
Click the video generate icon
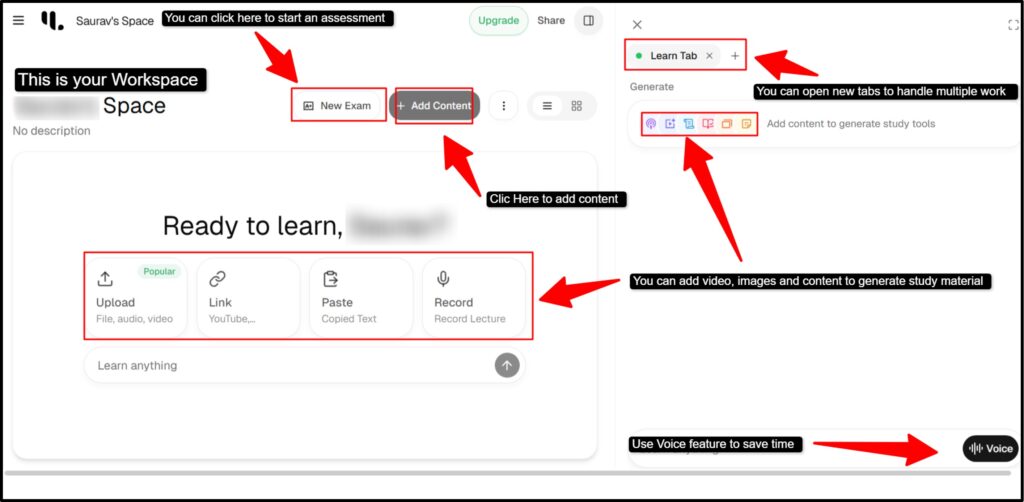pos(670,123)
